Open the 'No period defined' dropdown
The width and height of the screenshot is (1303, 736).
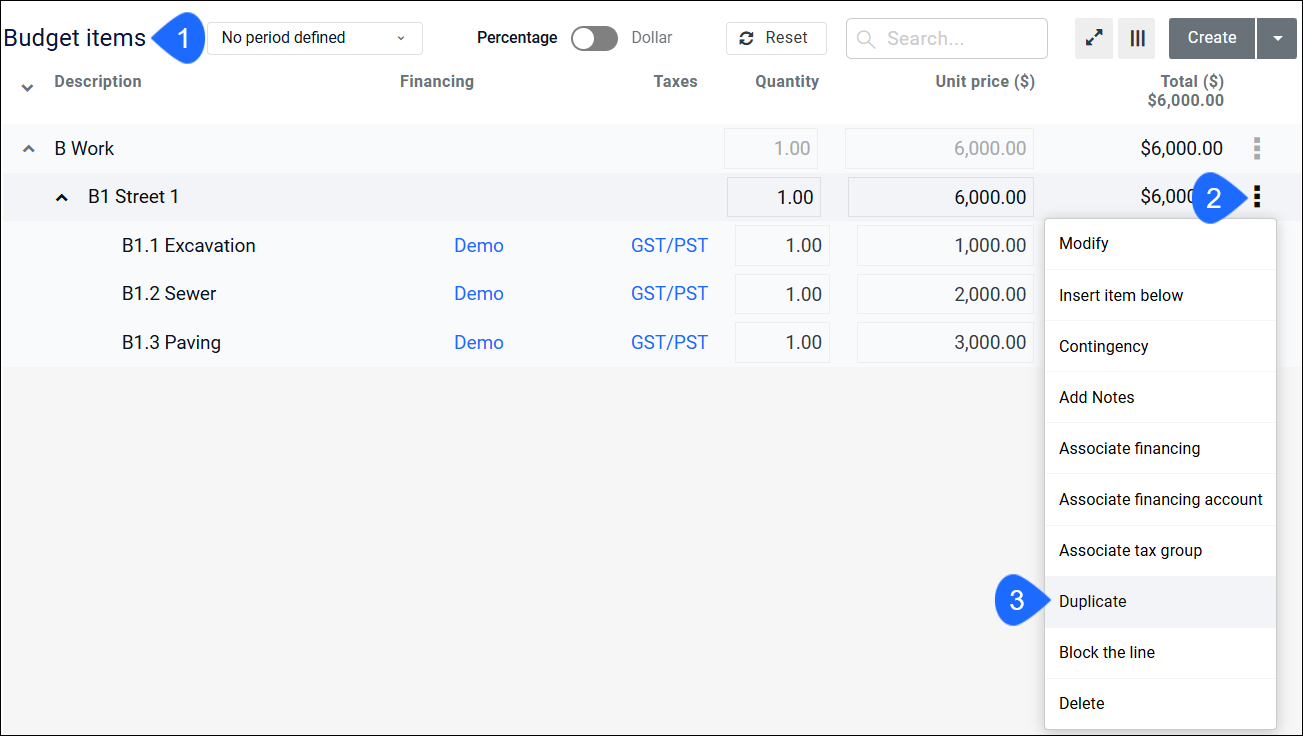315,38
